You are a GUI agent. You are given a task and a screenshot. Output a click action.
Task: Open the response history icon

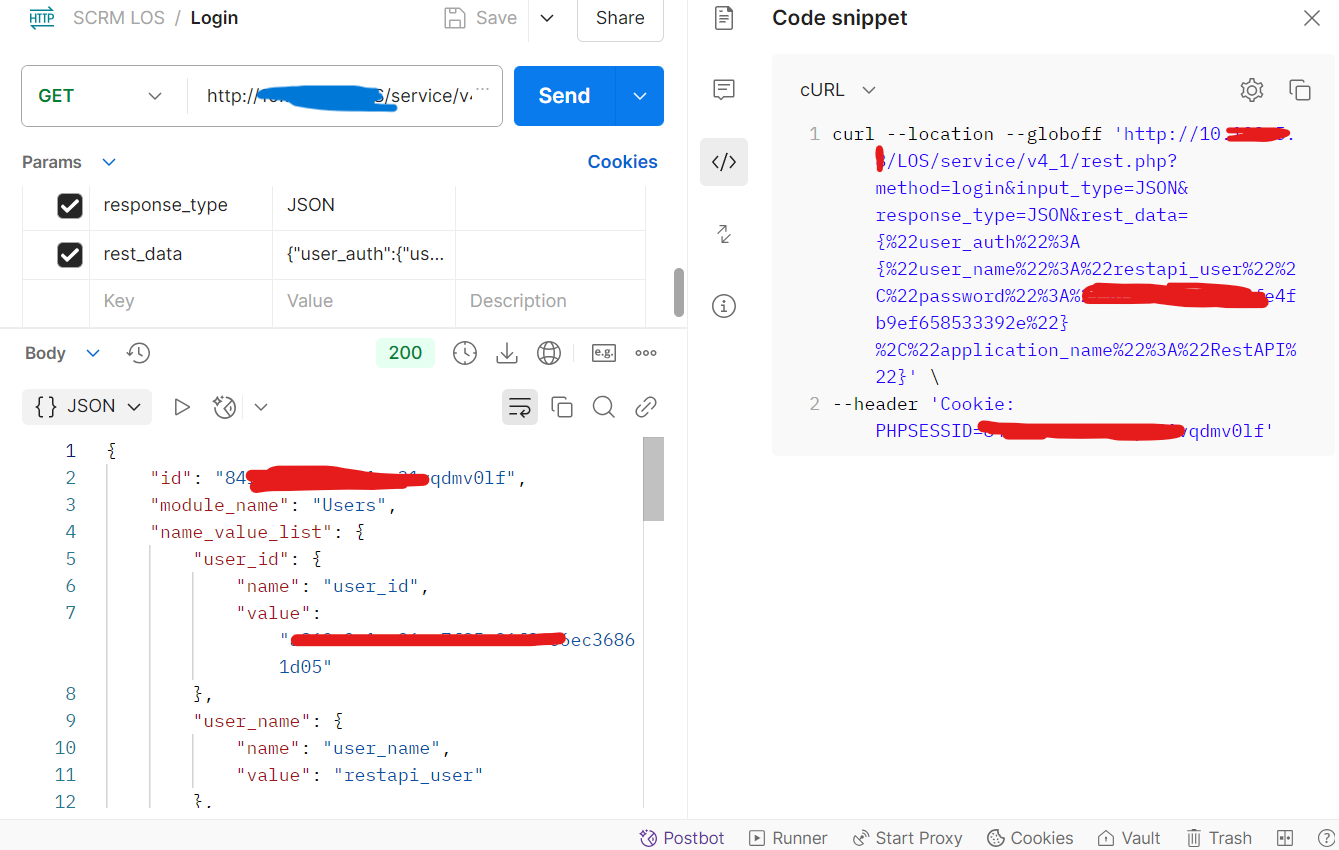pos(139,353)
